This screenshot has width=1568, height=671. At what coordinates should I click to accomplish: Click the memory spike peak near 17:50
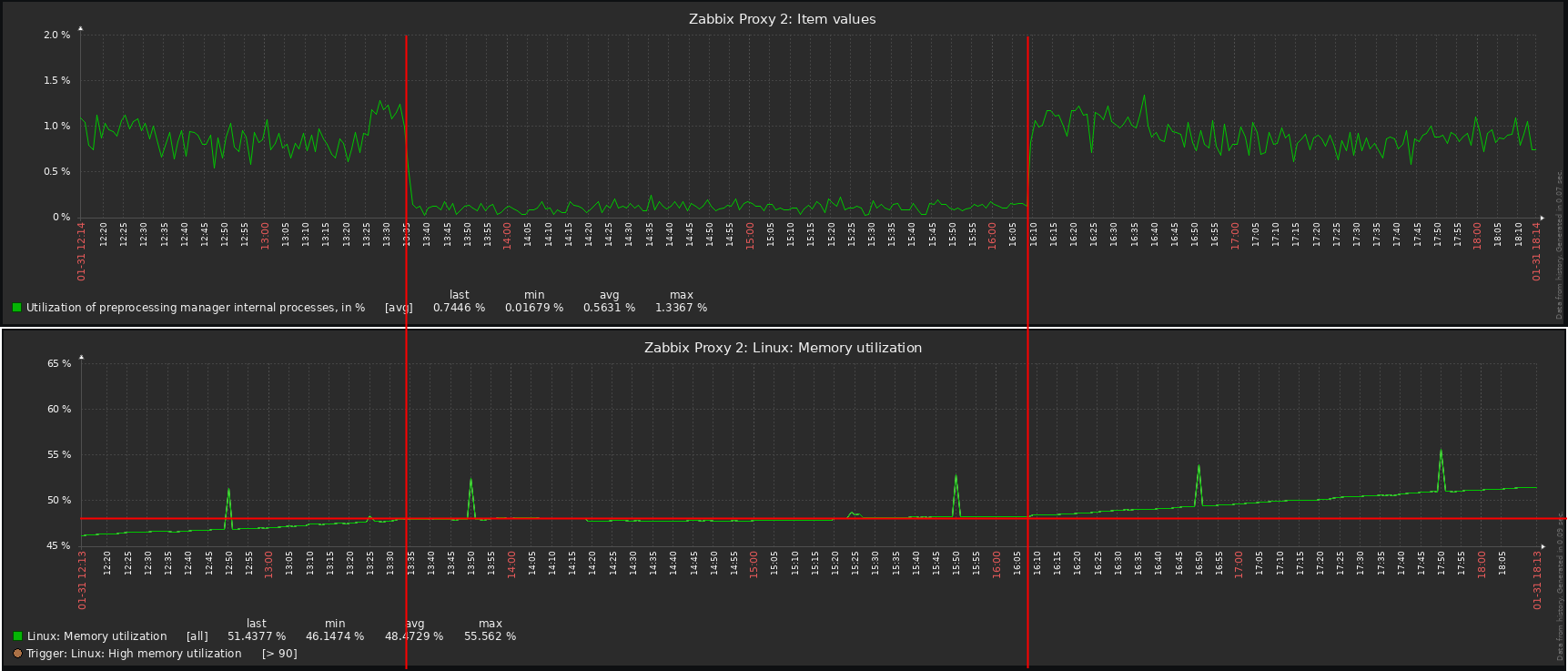1441,450
